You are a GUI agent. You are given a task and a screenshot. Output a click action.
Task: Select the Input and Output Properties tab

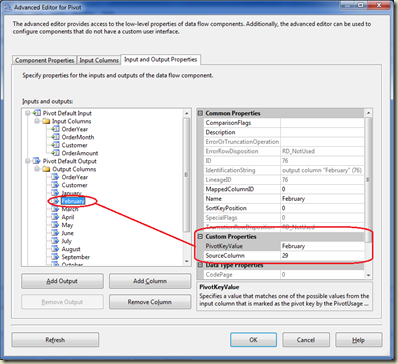click(x=160, y=59)
